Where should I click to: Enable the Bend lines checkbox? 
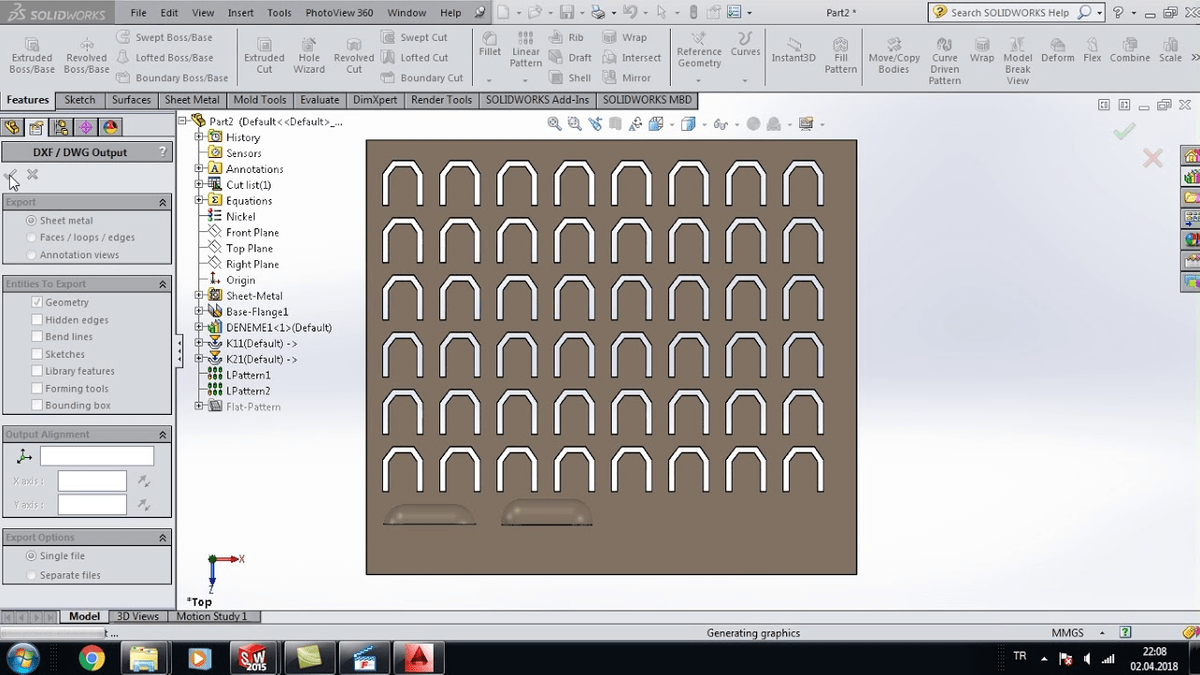click(39, 336)
